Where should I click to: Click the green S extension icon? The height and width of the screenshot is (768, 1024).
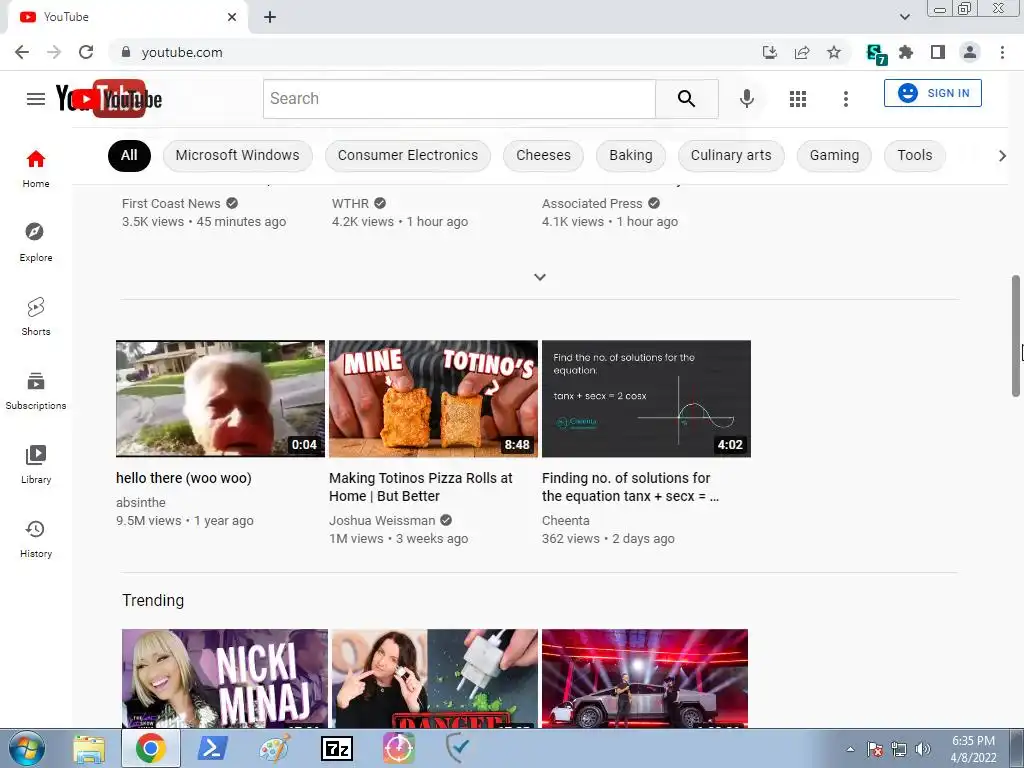pos(876,54)
